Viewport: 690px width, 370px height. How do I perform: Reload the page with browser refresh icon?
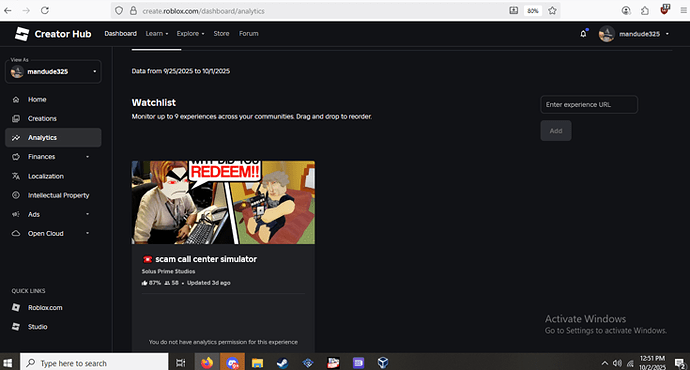click(45, 11)
